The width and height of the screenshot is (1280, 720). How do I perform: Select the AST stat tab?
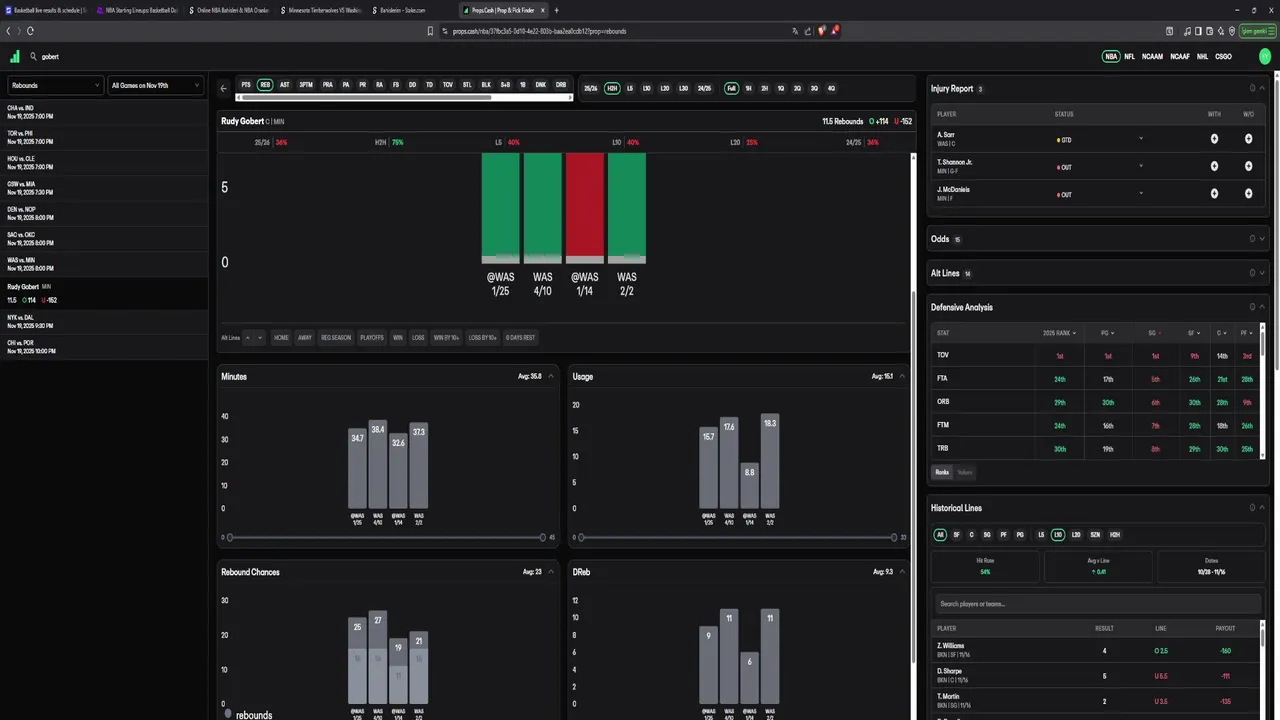pyautogui.click(x=285, y=86)
